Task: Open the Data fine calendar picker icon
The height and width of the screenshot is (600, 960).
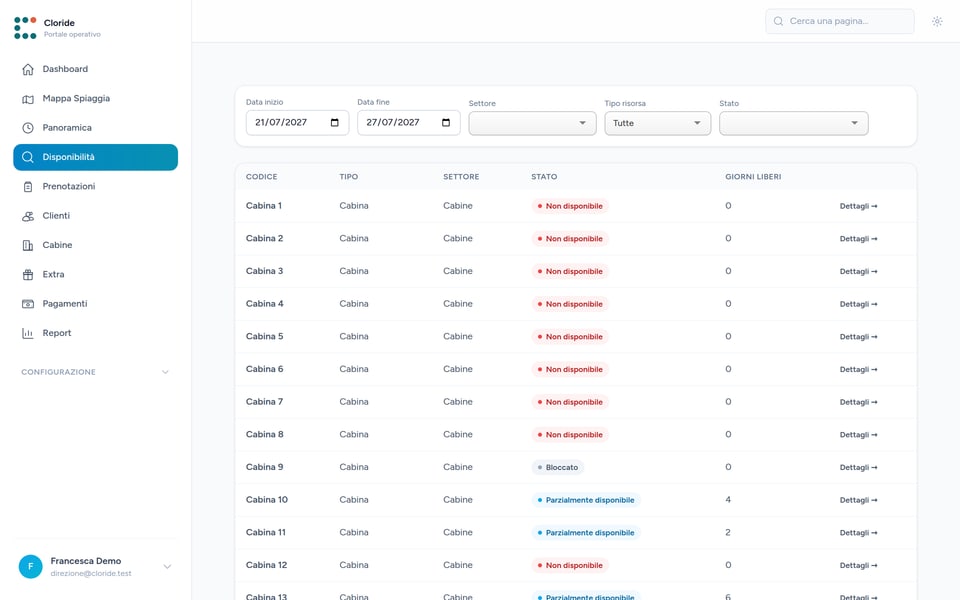Action: (x=446, y=122)
